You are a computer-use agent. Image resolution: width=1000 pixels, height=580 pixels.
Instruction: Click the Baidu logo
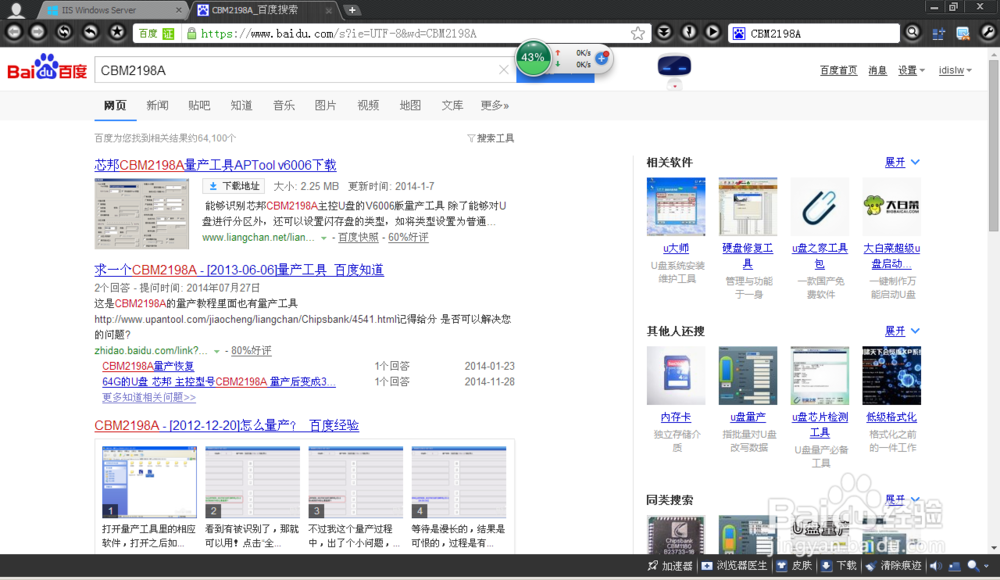click(47, 67)
